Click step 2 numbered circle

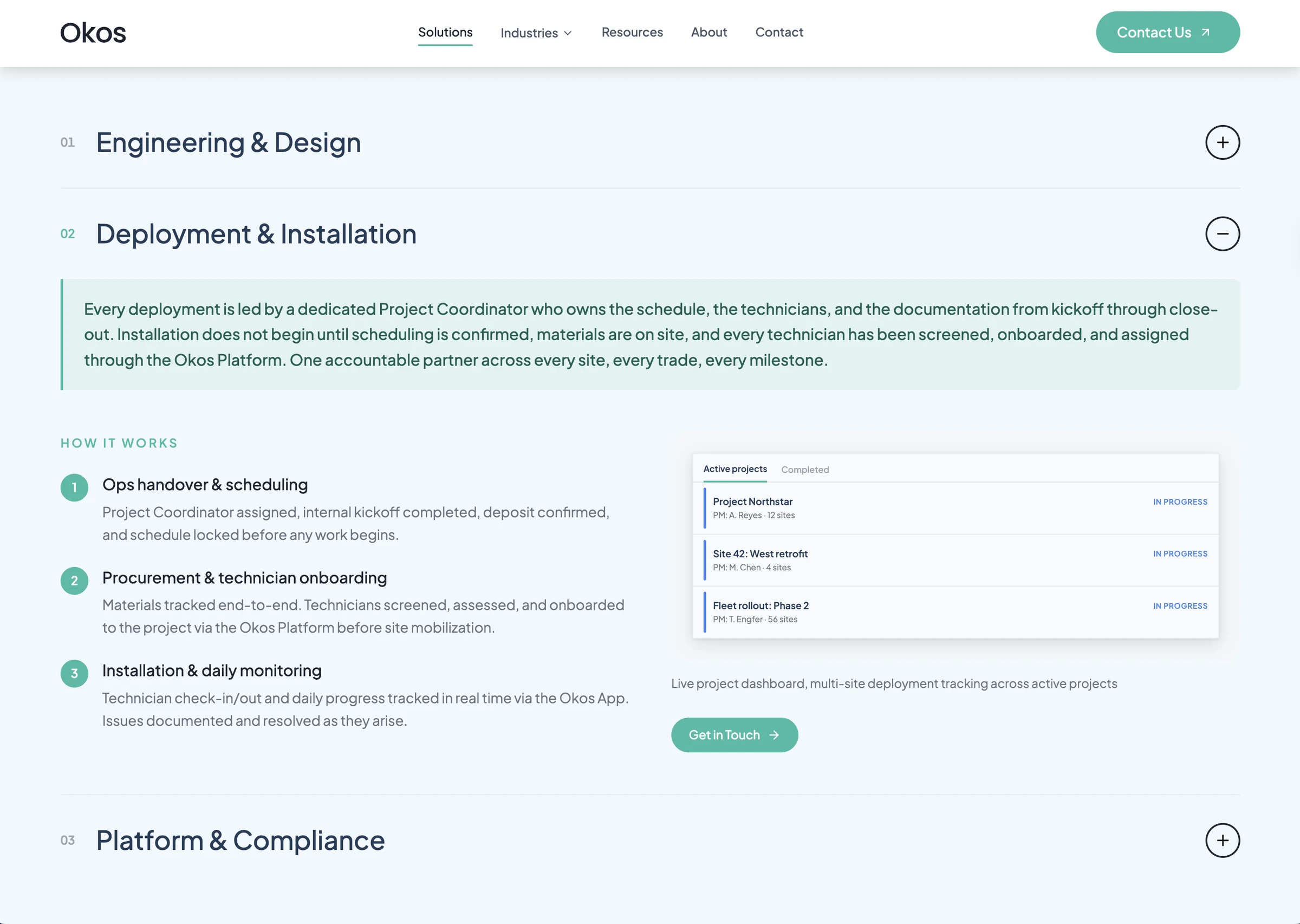(x=75, y=581)
